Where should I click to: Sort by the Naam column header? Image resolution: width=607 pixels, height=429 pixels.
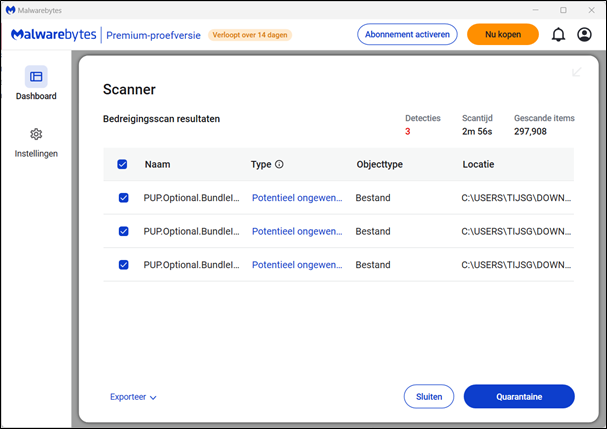157,164
